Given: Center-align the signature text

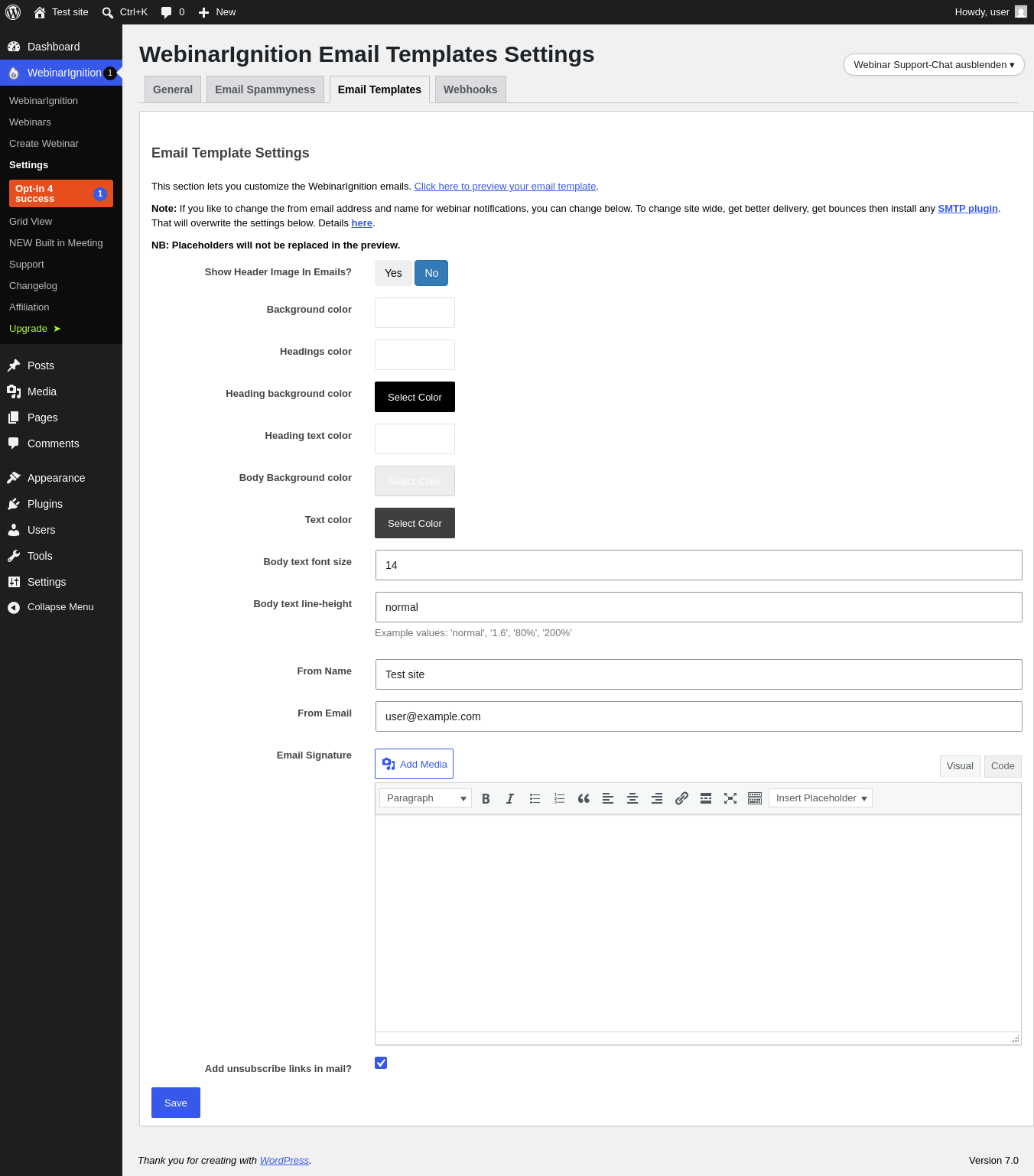Looking at the screenshot, I should tap(632, 798).
